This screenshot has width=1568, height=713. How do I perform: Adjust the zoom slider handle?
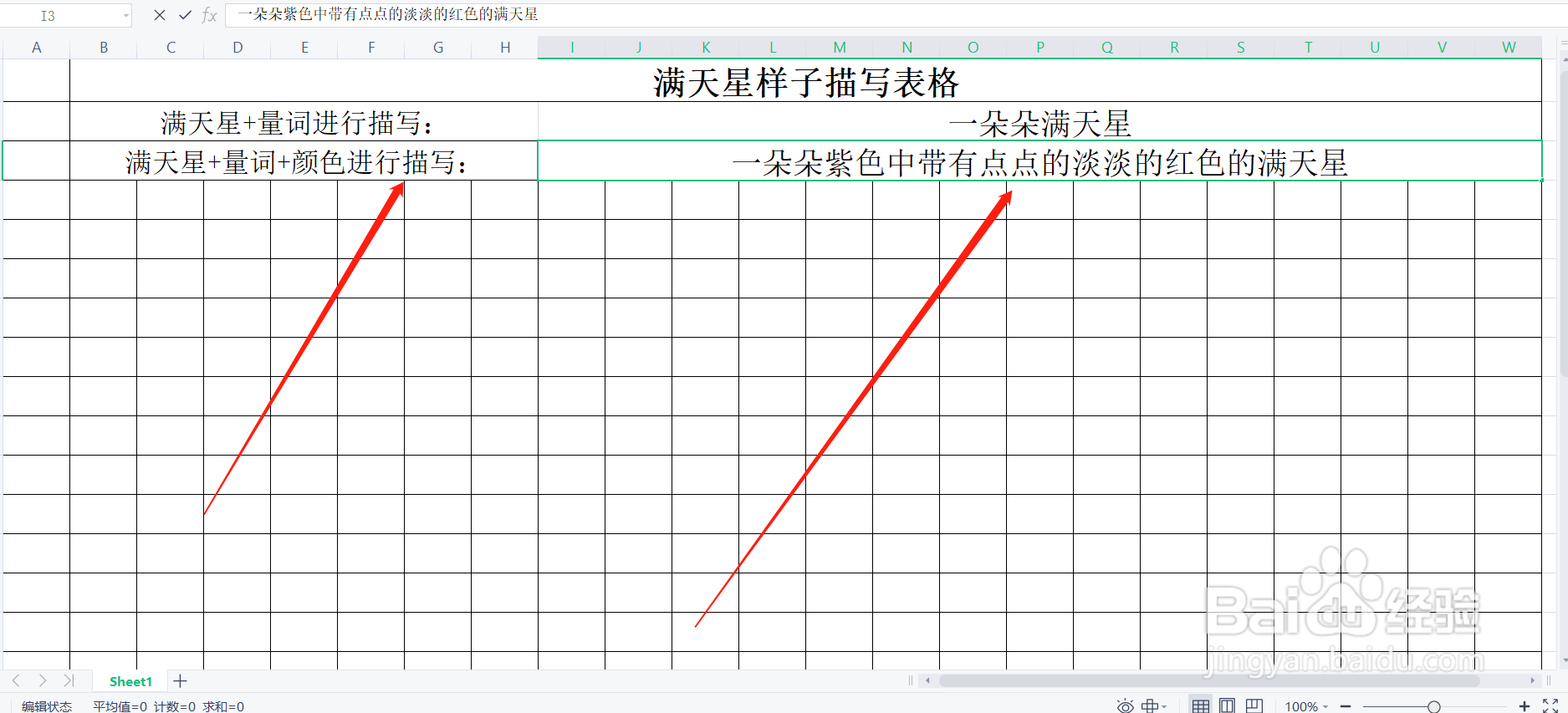[1433, 707]
